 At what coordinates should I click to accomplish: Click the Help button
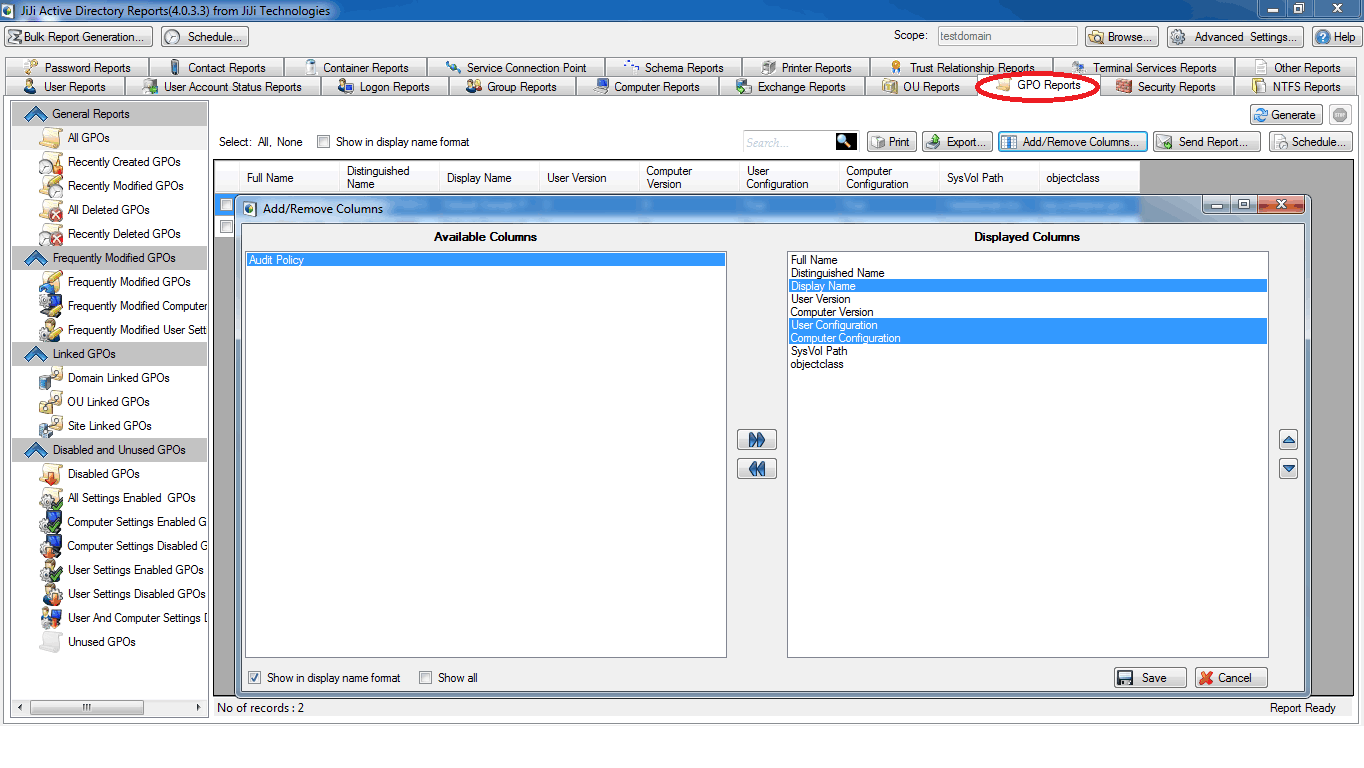pos(1336,37)
